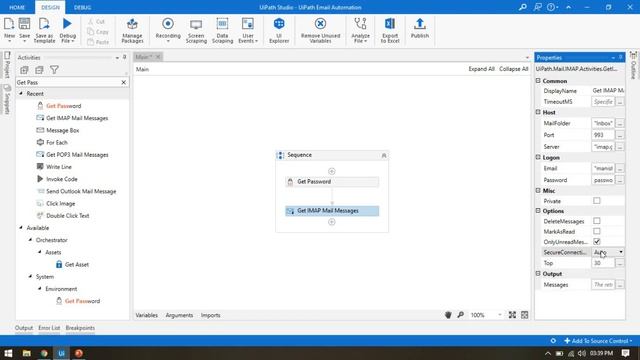Open Password ellipsis editor button
Viewport: 640px width, 360px height.
[x=620, y=180]
